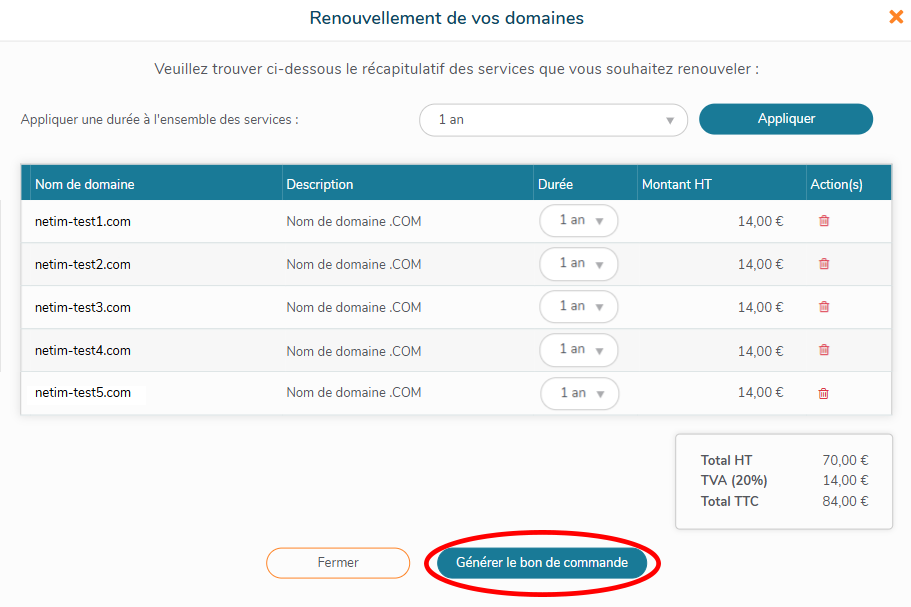Select duration for netim-test4.com
This screenshot has height=607, width=911.
pyautogui.click(x=579, y=350)
